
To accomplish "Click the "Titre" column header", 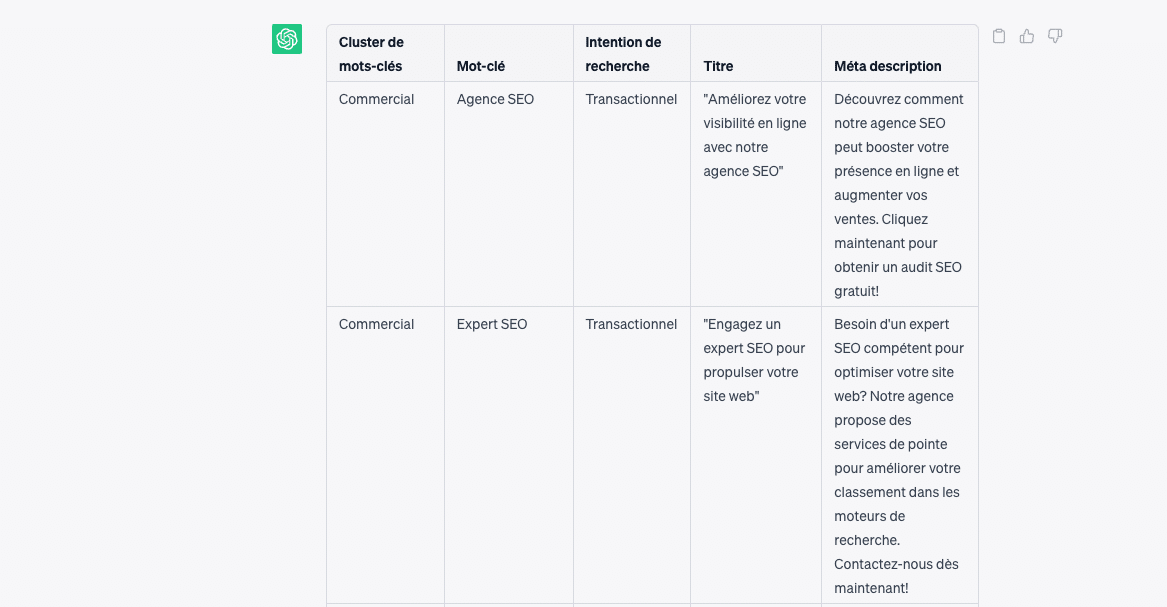I will tap(718, 66).
